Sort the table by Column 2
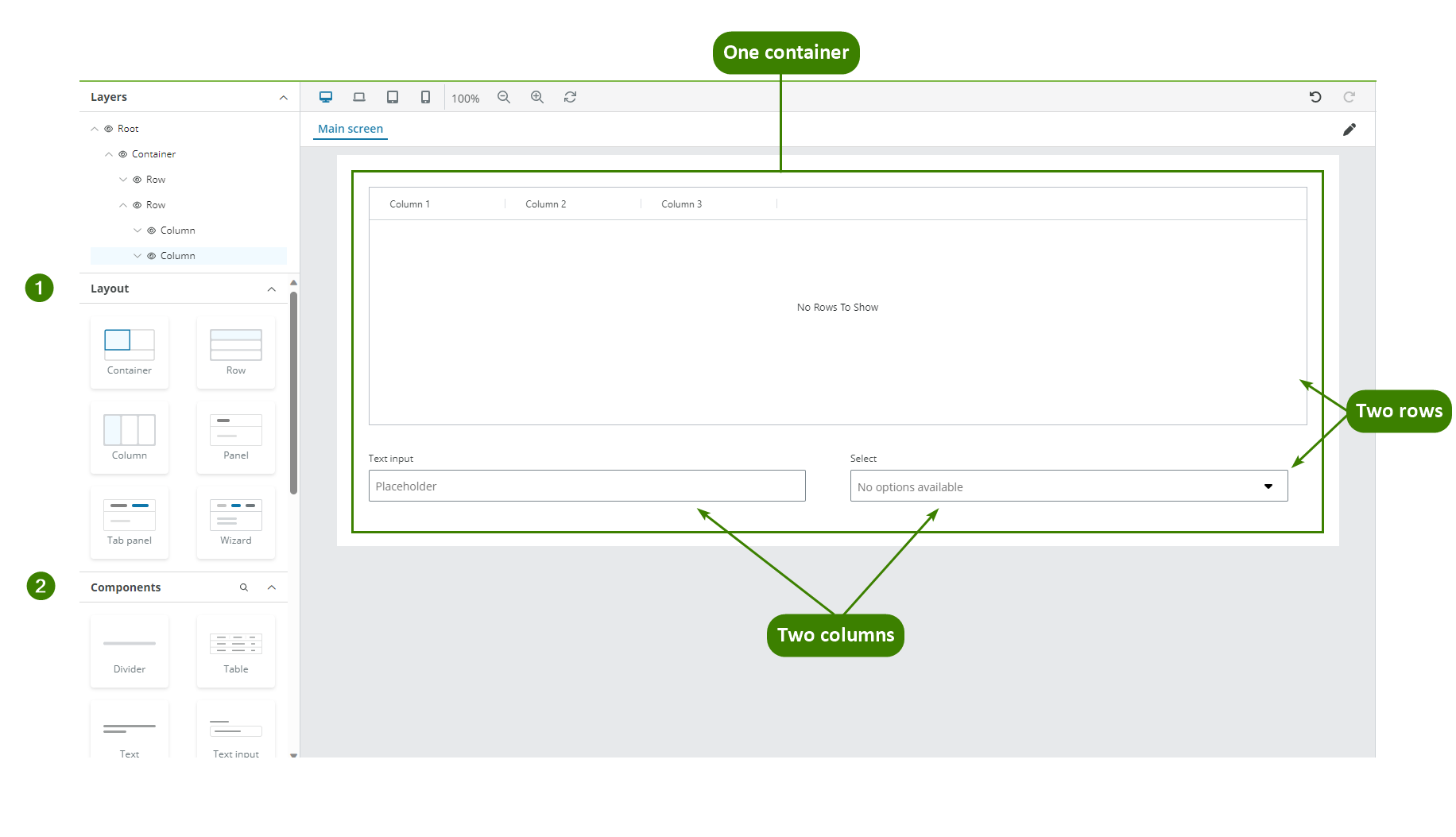The width and height of the screenshot is (1456, 837). [545, 203]
